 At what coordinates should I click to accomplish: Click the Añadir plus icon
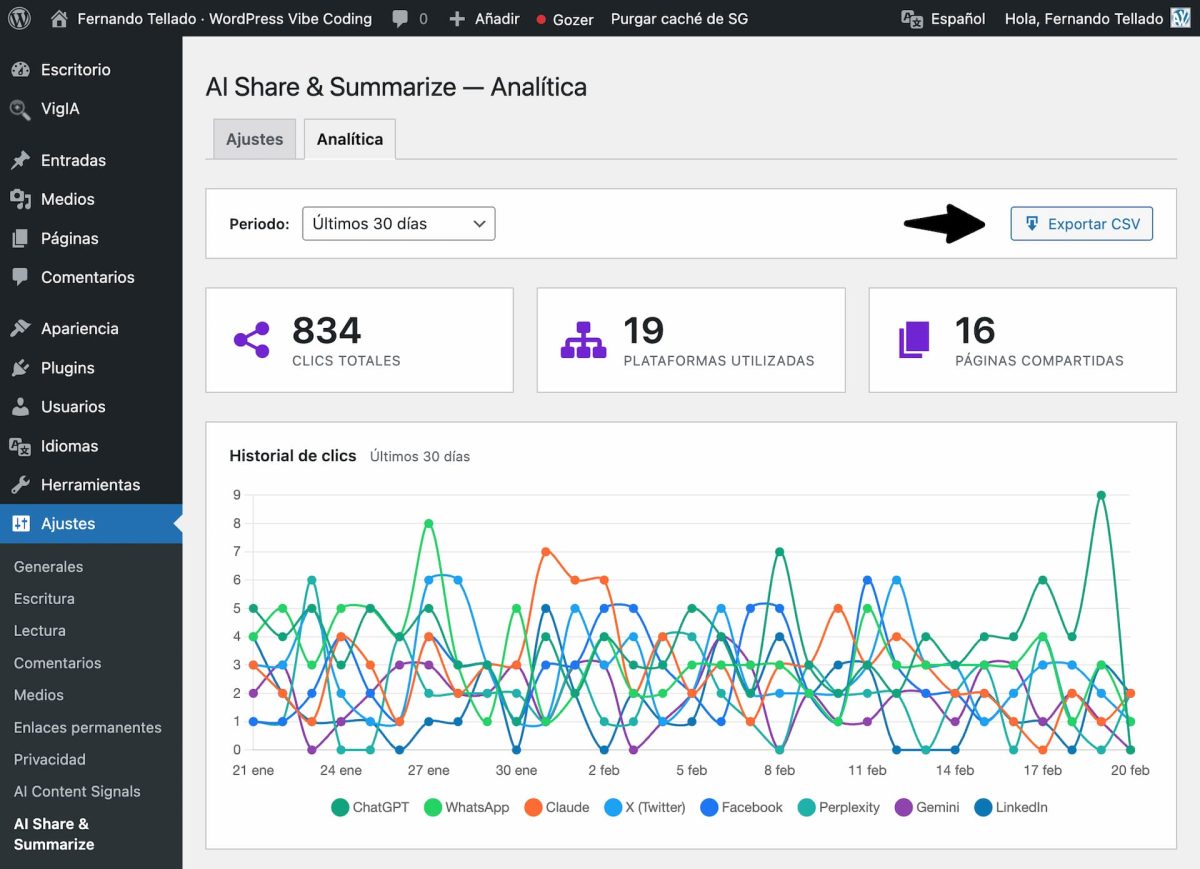pyautogui.click(x=457, y=19)
